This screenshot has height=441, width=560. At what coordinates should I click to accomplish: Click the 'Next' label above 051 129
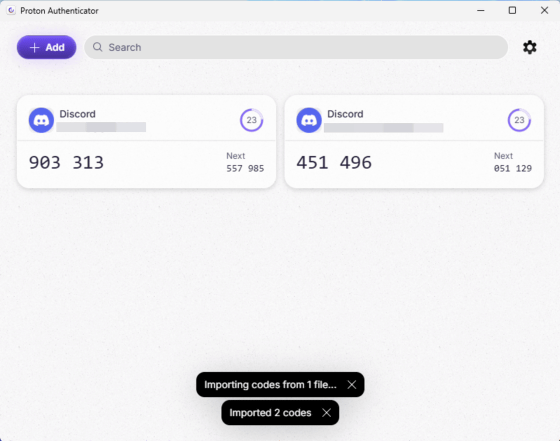pos(504,156)
